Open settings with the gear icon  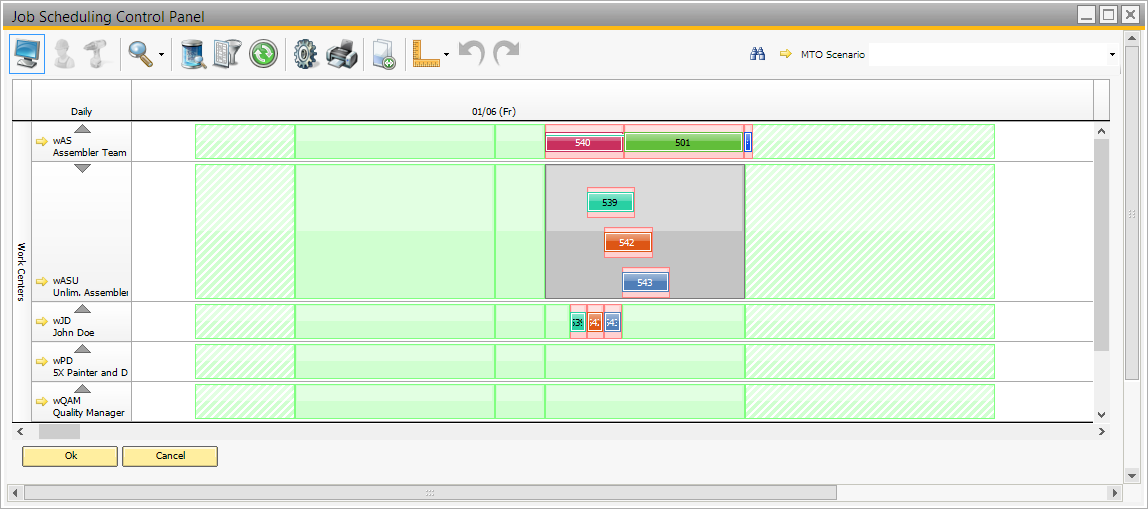(306, 54)
